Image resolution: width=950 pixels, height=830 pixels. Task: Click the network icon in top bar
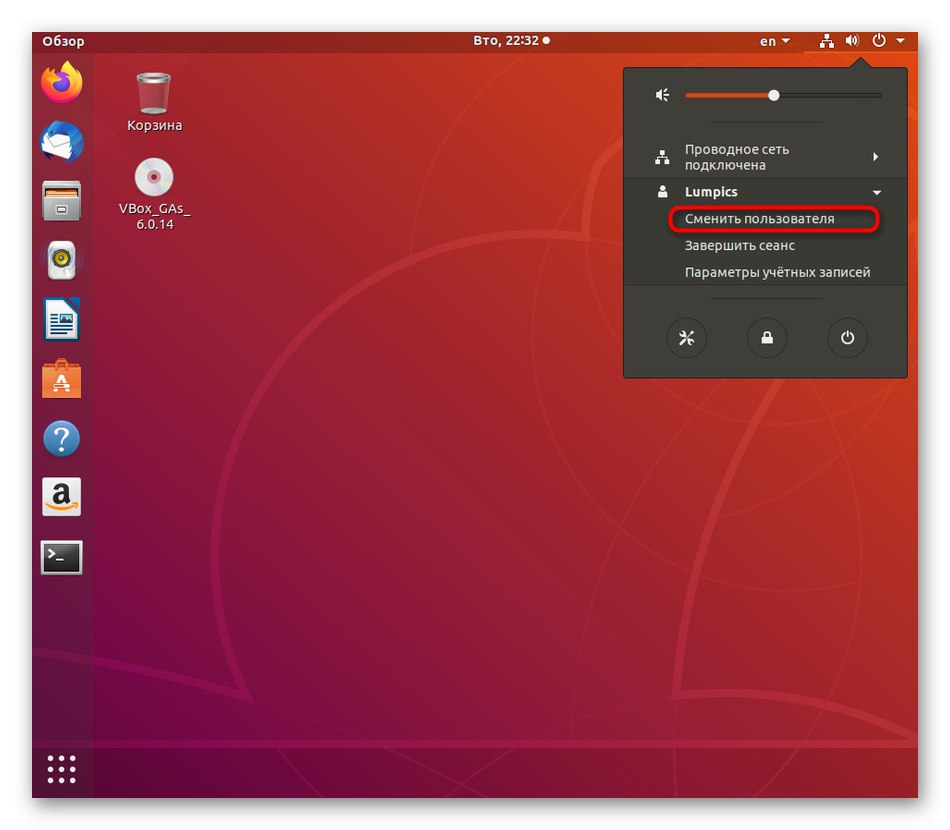coord(826,41)
